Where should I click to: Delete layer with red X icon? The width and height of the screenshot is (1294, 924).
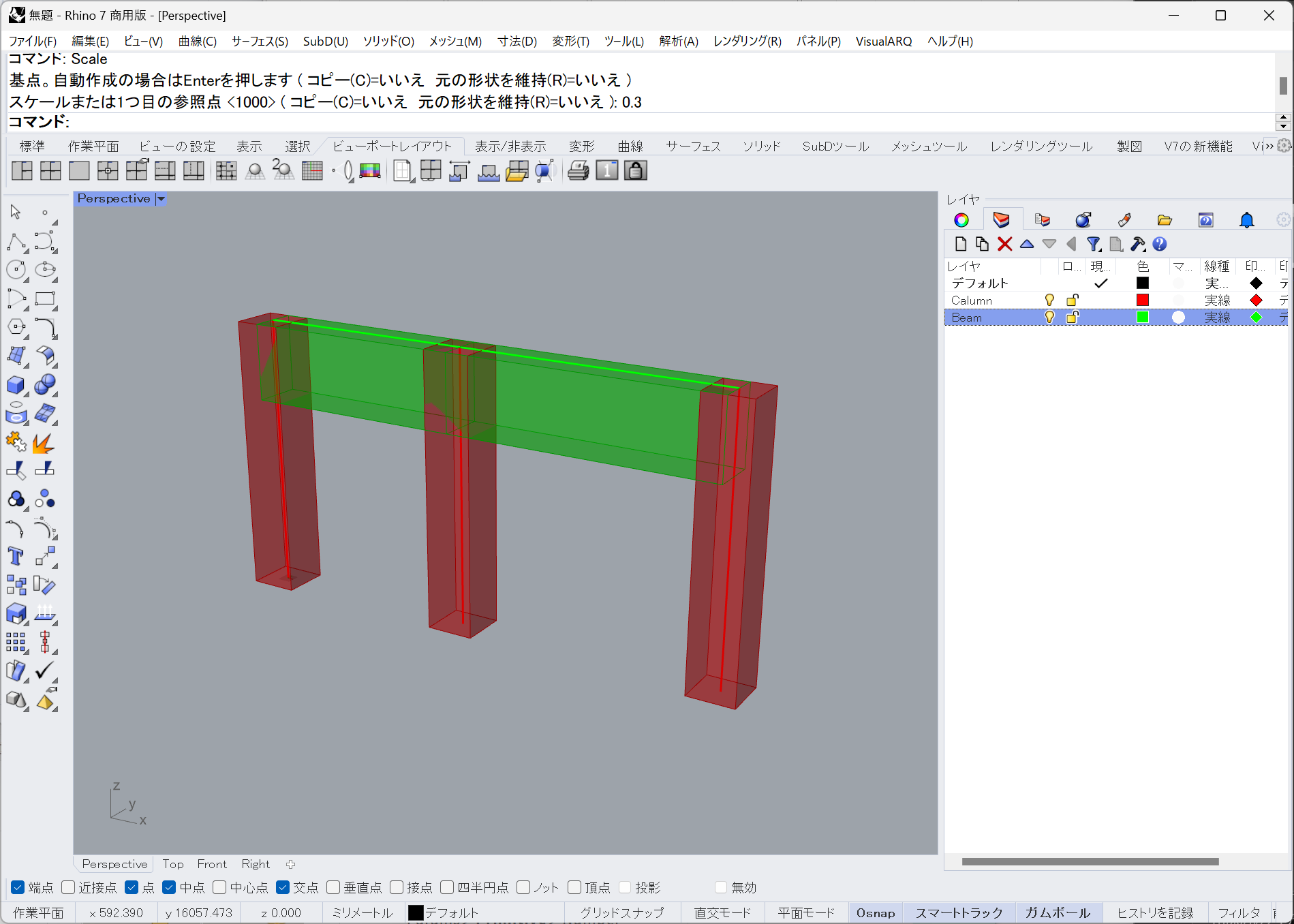coord(1004,244)
